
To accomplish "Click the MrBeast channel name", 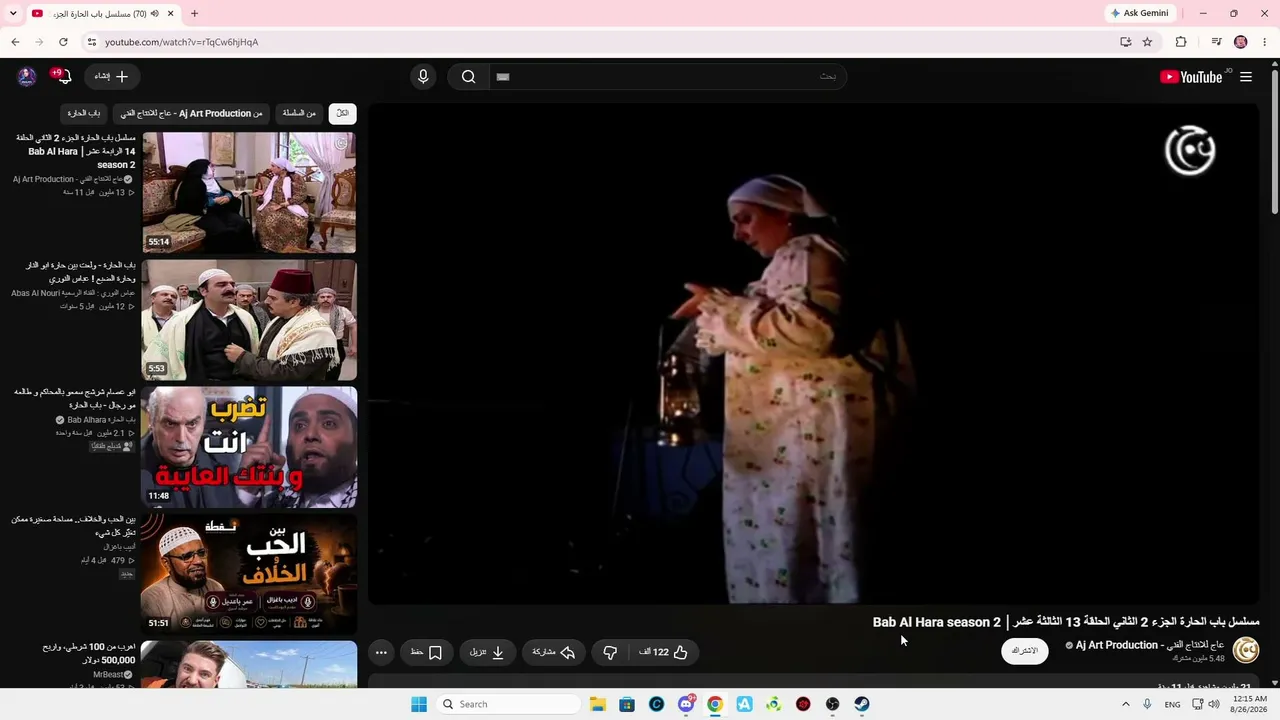I will (x=108, y=675).
